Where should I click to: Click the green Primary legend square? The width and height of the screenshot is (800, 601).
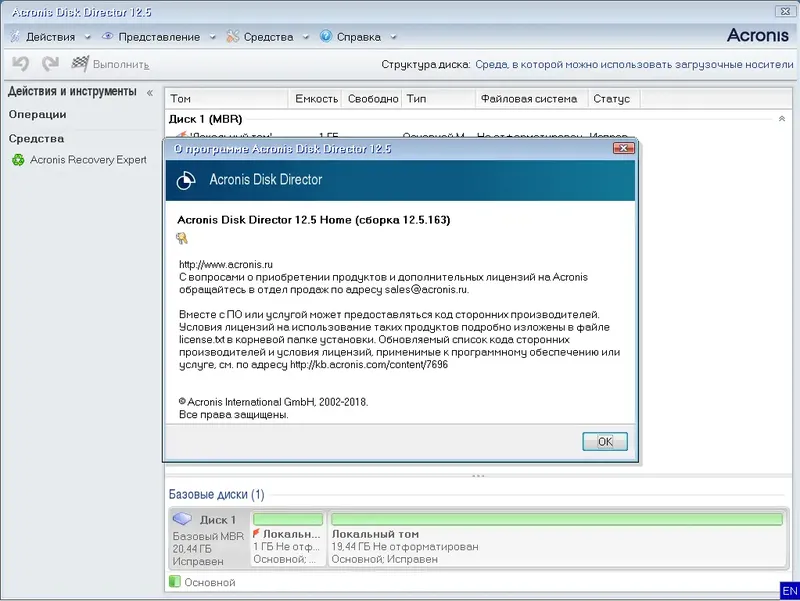[x=174, y=582]
